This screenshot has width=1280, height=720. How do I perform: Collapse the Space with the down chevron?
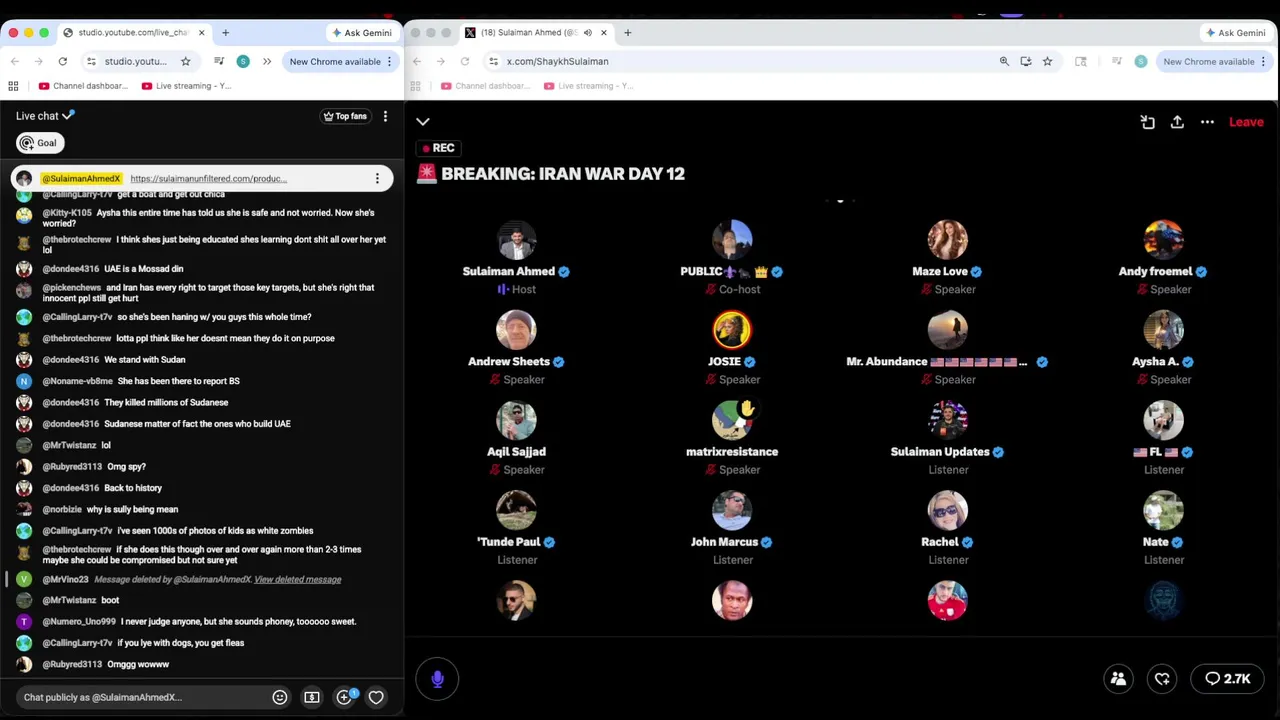tap(423, 122)
